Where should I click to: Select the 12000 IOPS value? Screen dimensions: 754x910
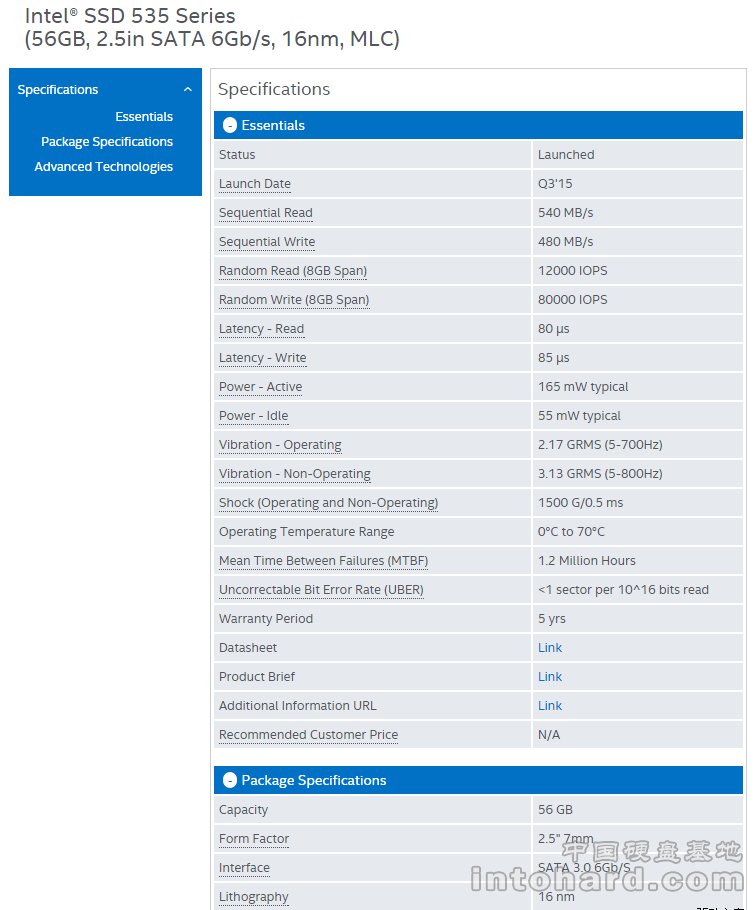pos(572,270)
